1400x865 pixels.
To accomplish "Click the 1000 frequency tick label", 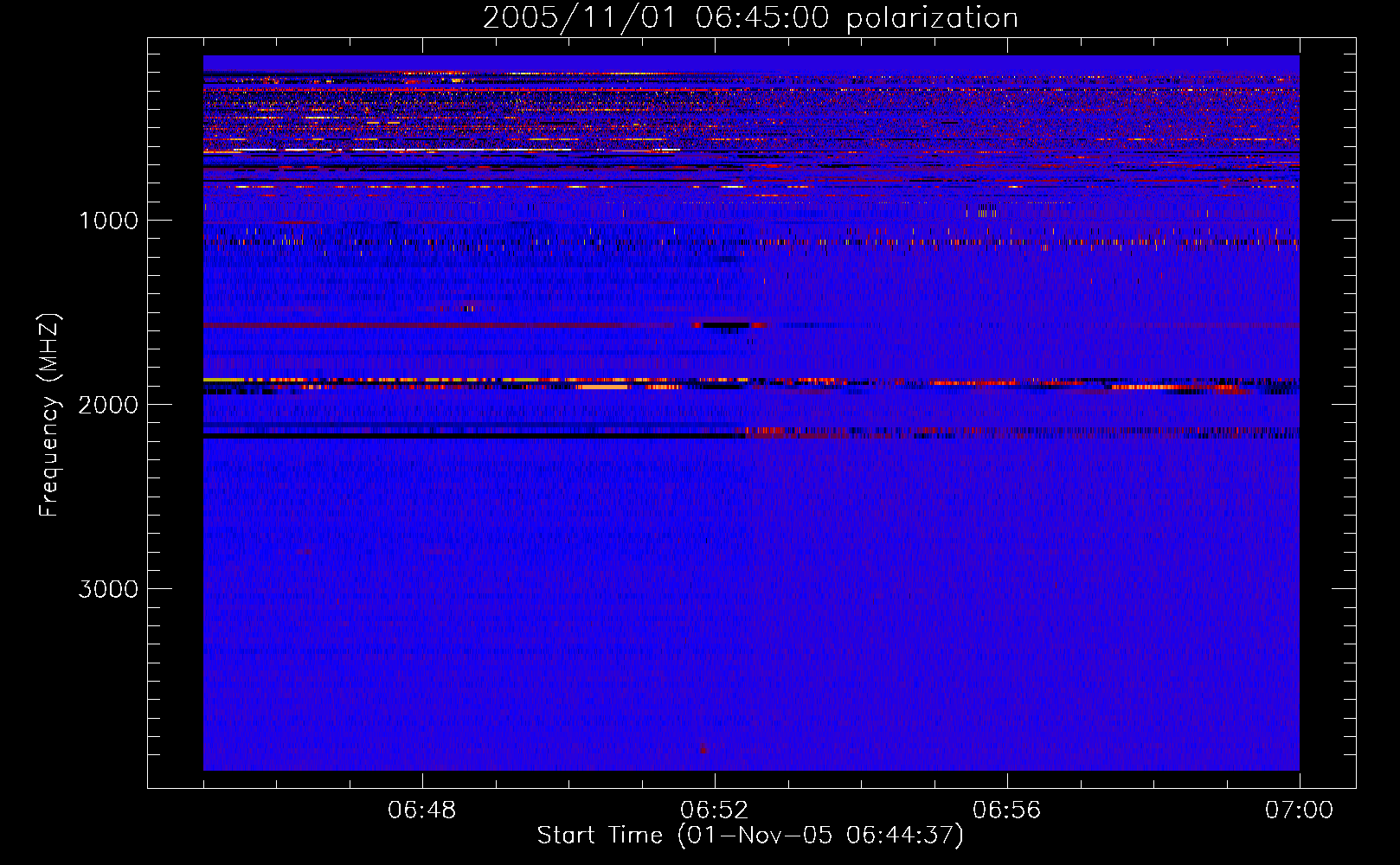I will pos(108,221).
